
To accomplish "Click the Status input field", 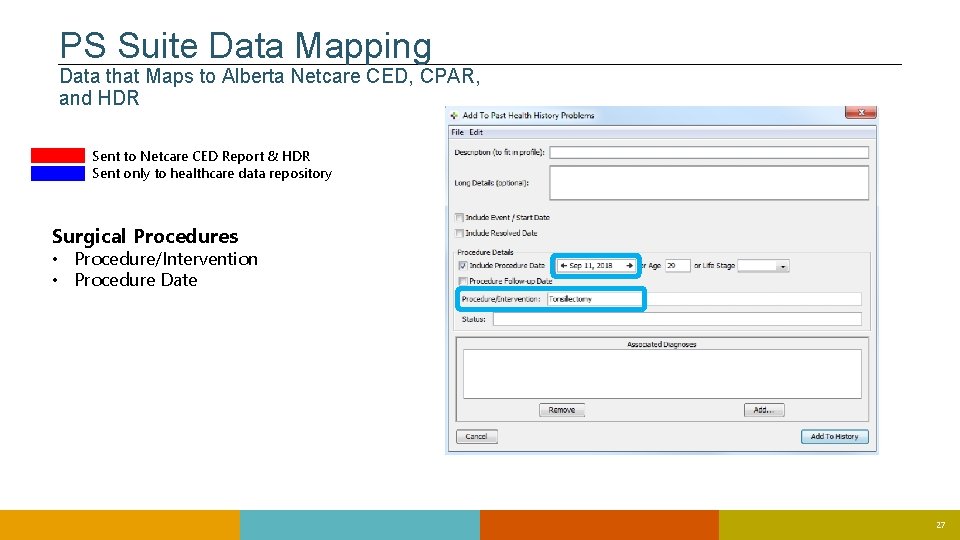I will tap(677, 319).
